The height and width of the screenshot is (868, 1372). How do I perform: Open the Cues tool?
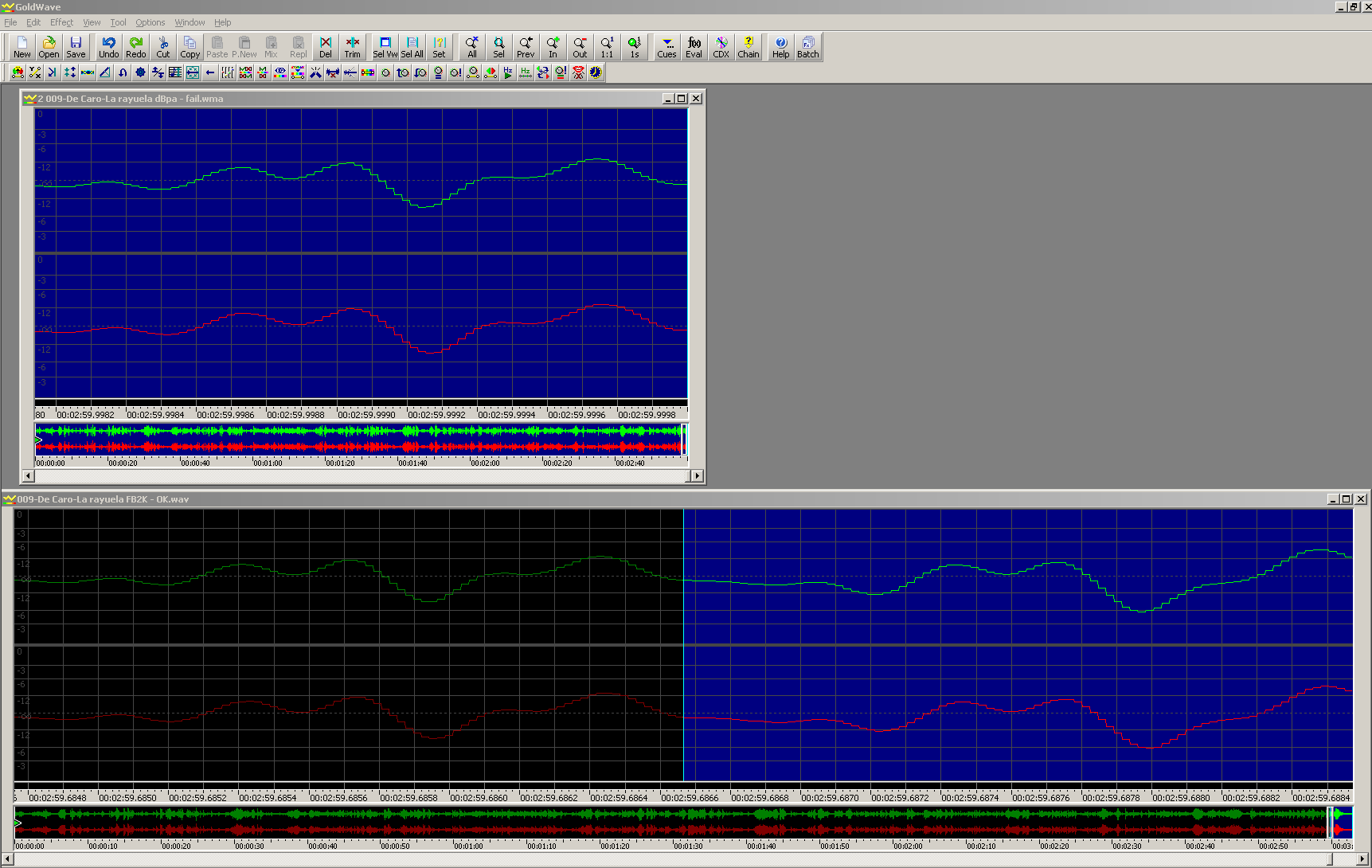(x=666, y=47)
